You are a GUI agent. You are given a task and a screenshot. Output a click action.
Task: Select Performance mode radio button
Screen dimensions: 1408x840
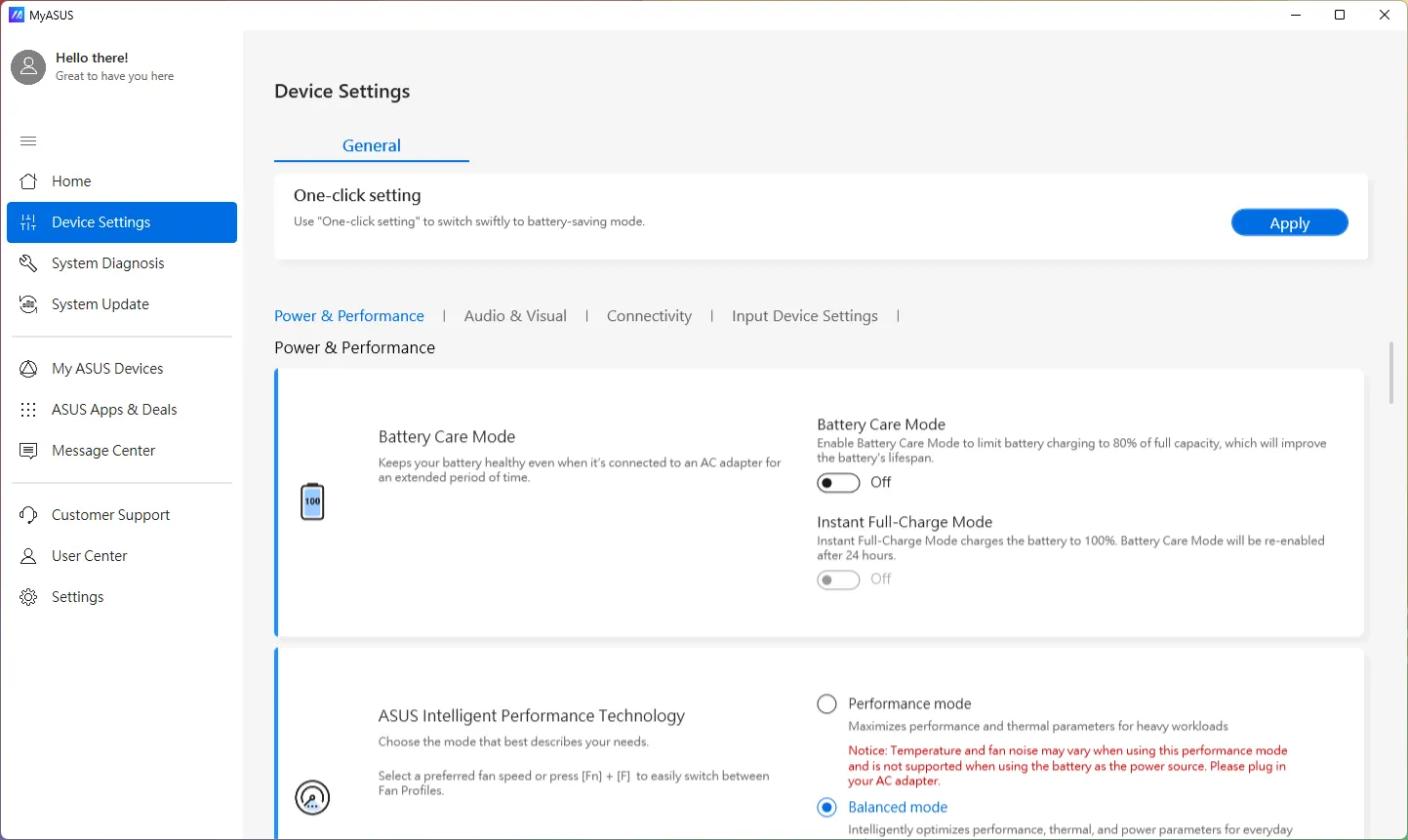click(826, 703)
